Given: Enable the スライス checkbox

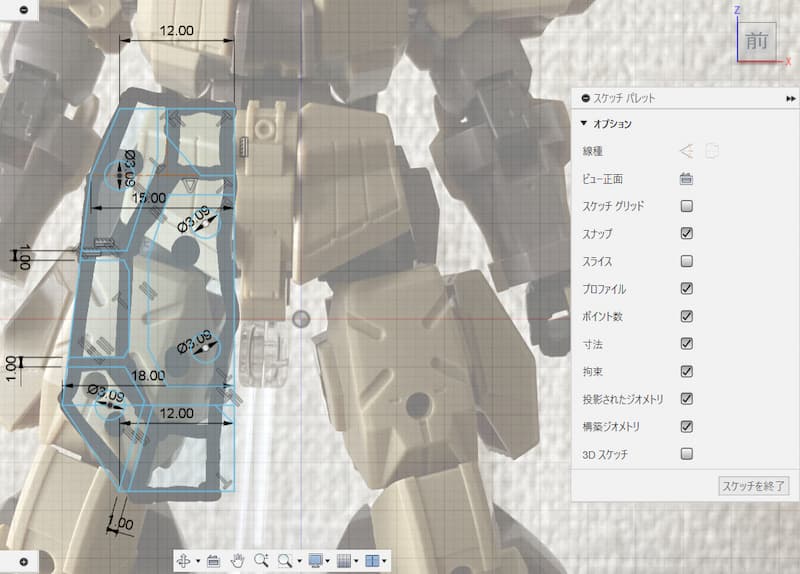Looking at the screenshot, I should point(687,261).
